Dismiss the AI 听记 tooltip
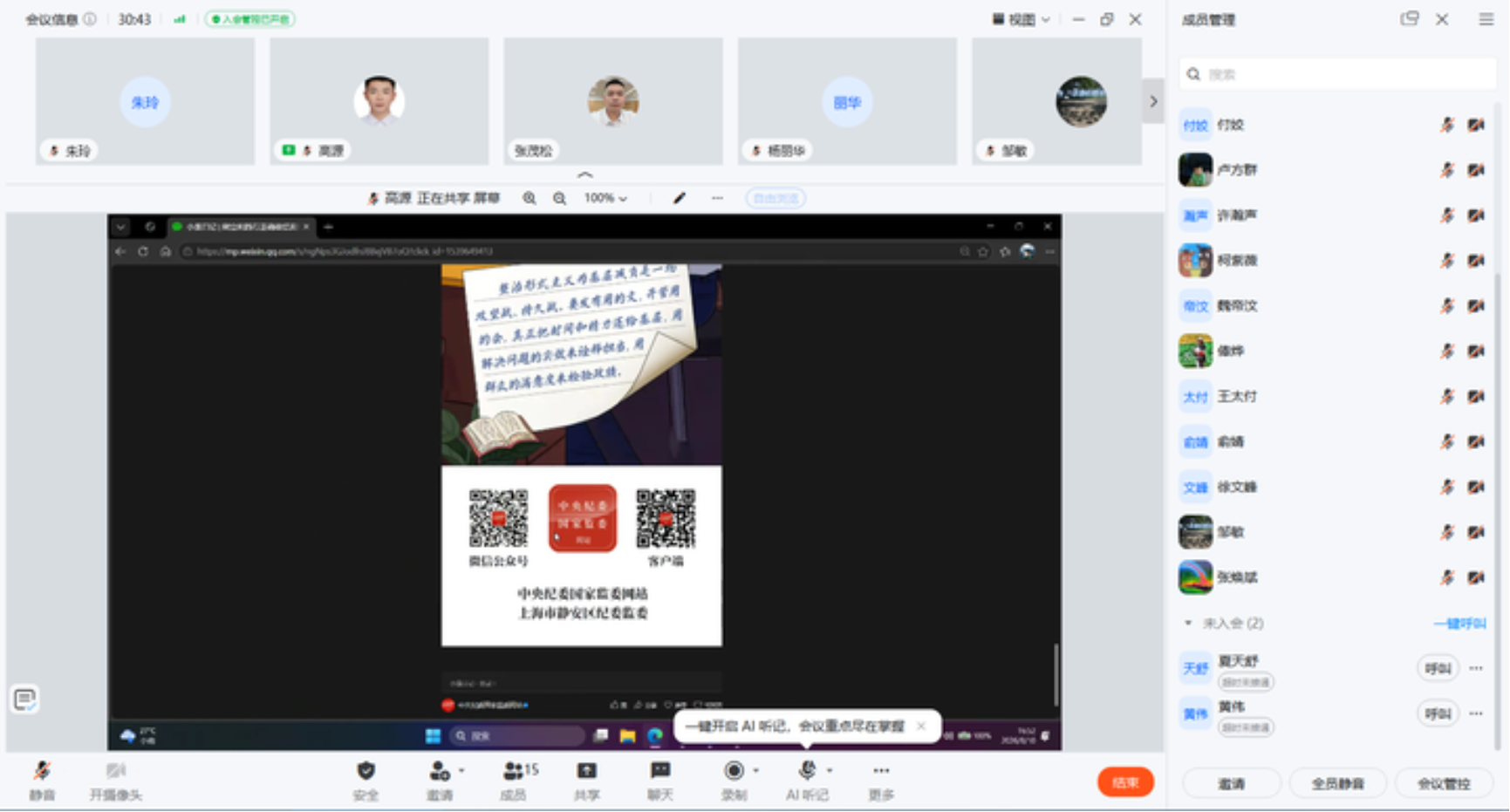 coord(921,726)
